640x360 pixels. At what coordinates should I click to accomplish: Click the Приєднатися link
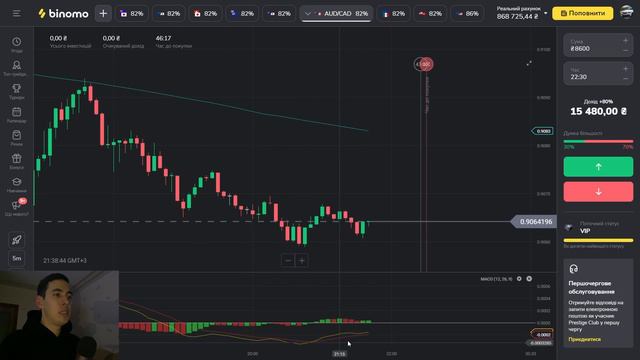[584, 339]
